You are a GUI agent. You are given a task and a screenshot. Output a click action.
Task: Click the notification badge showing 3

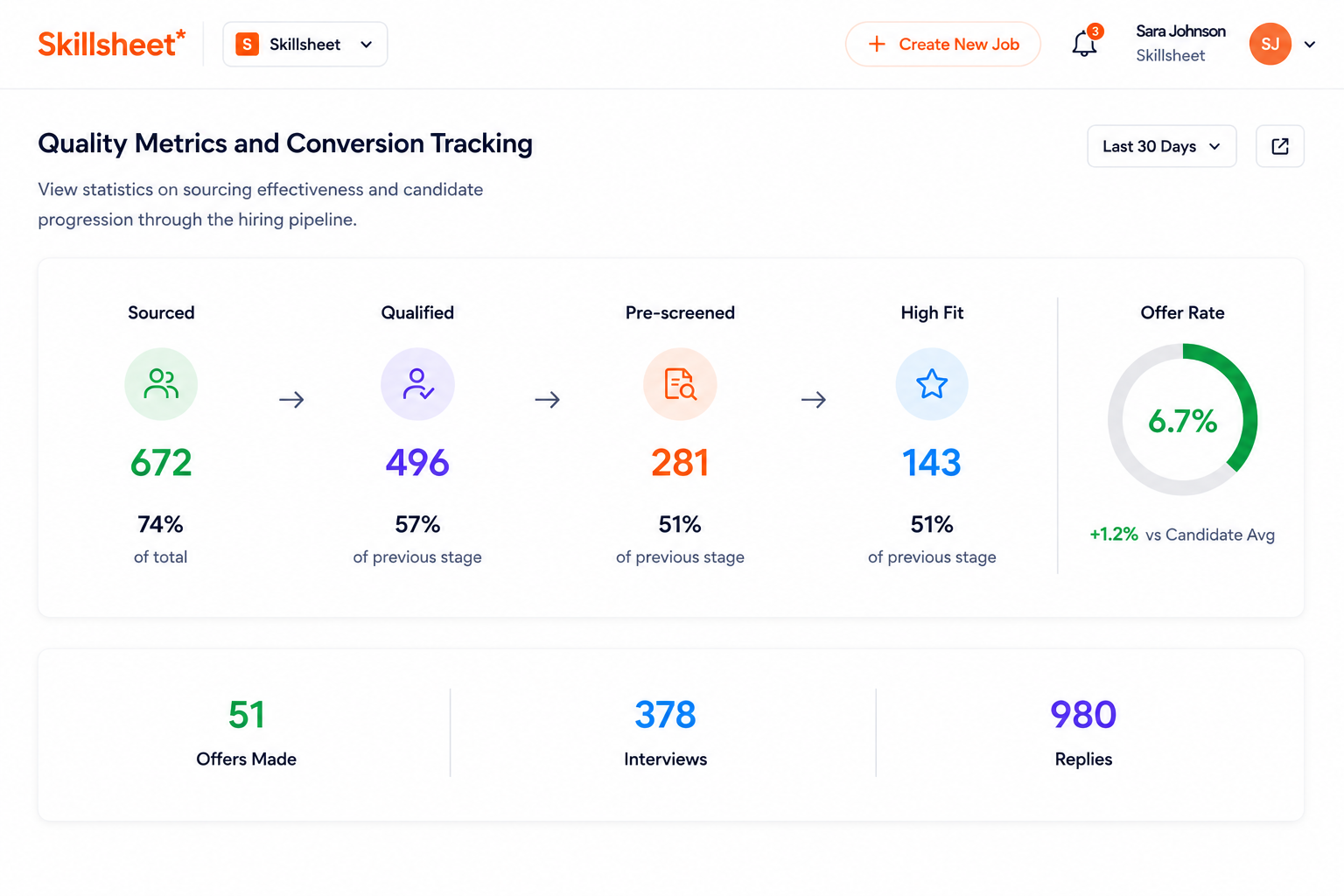coord(1095,31)
